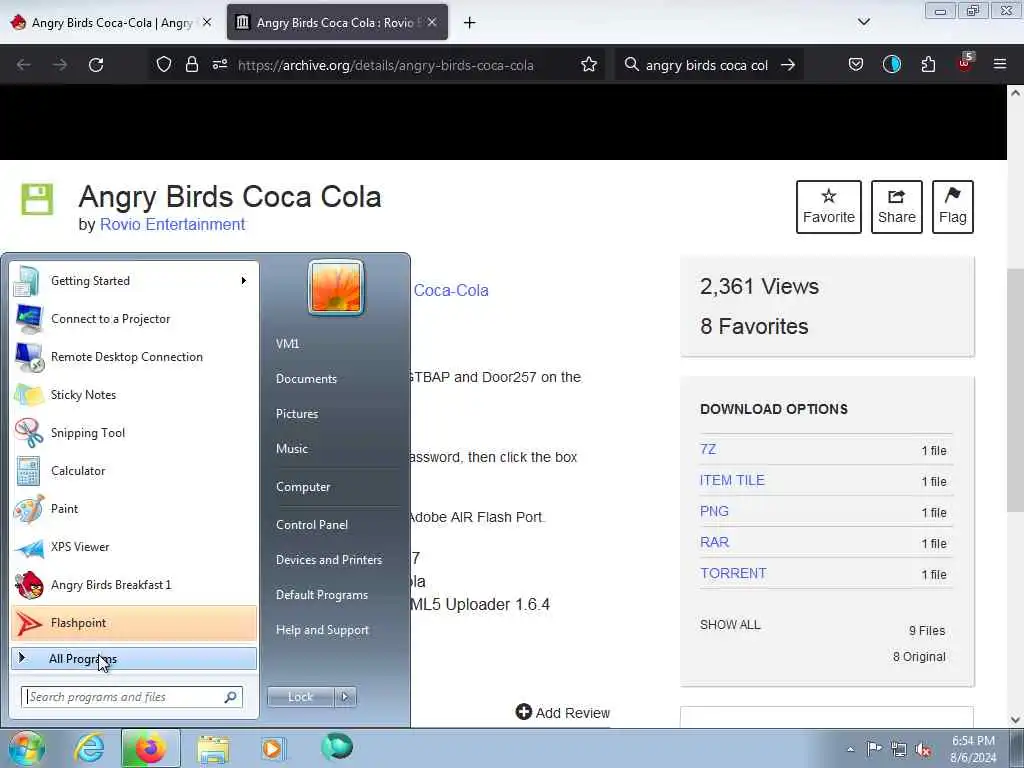Open the Firefox hamburger menu
The image size is (1024, 768).
[1000, 64]
